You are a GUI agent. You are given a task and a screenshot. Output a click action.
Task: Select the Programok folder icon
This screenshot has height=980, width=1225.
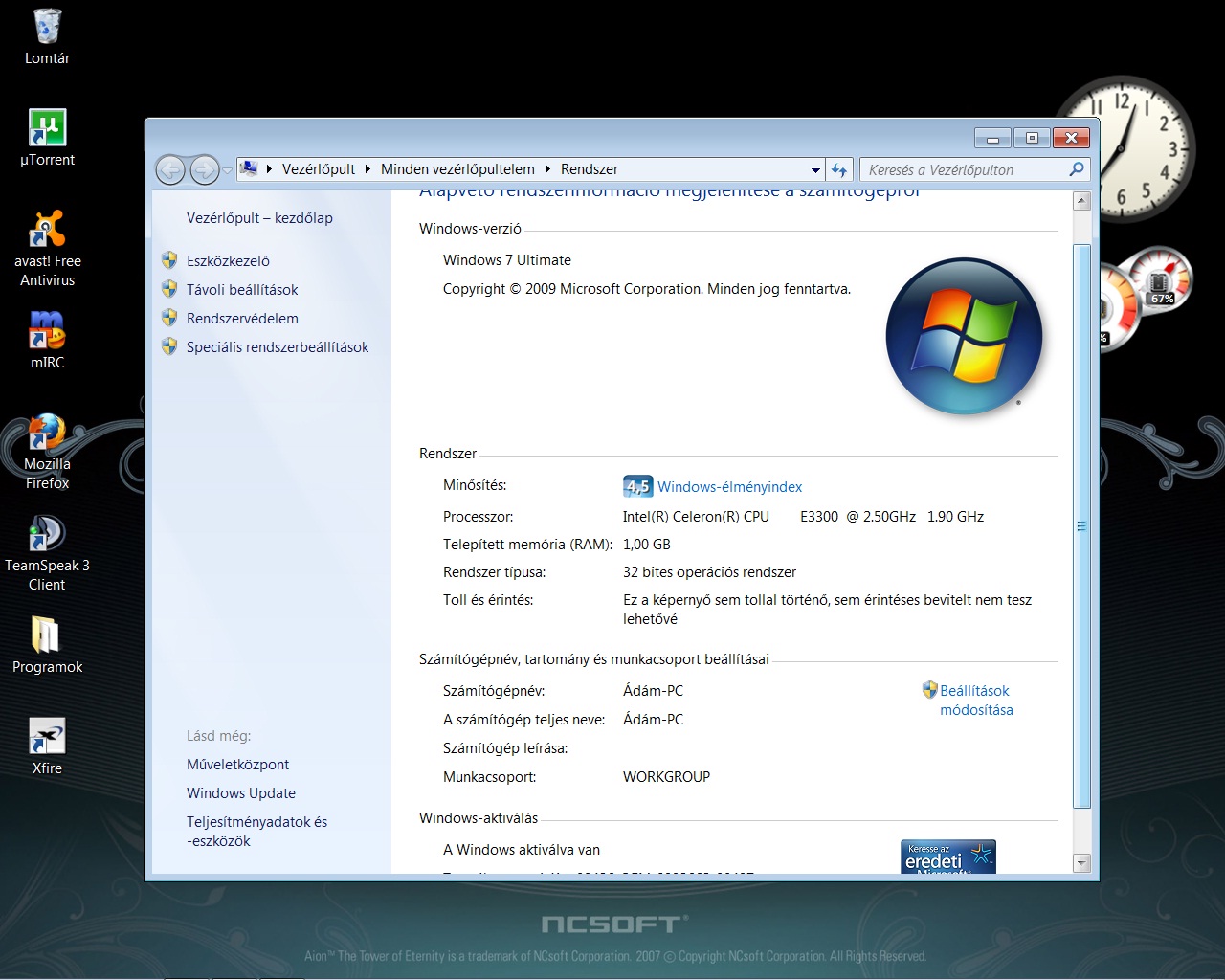pos(47,645)
